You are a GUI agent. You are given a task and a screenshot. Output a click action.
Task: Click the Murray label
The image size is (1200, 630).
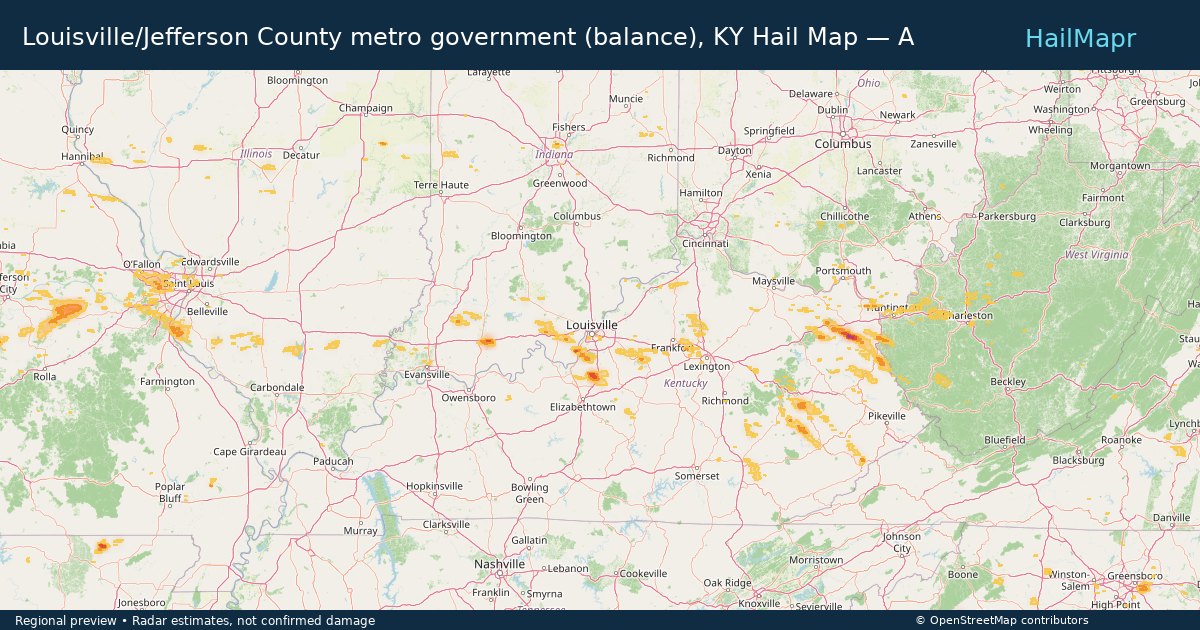coord(360,531)
